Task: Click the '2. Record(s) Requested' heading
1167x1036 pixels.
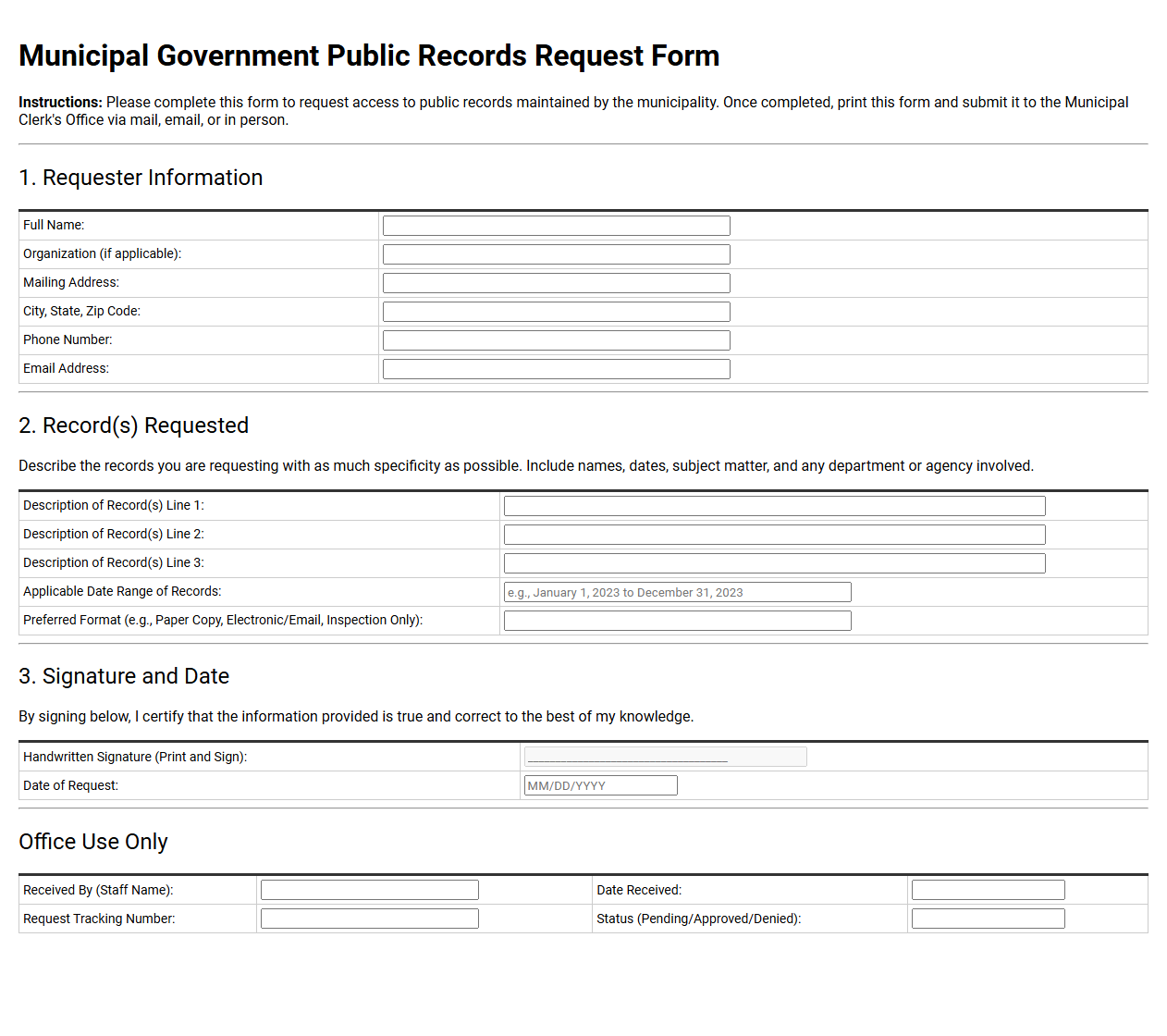Action: [134, 425]
